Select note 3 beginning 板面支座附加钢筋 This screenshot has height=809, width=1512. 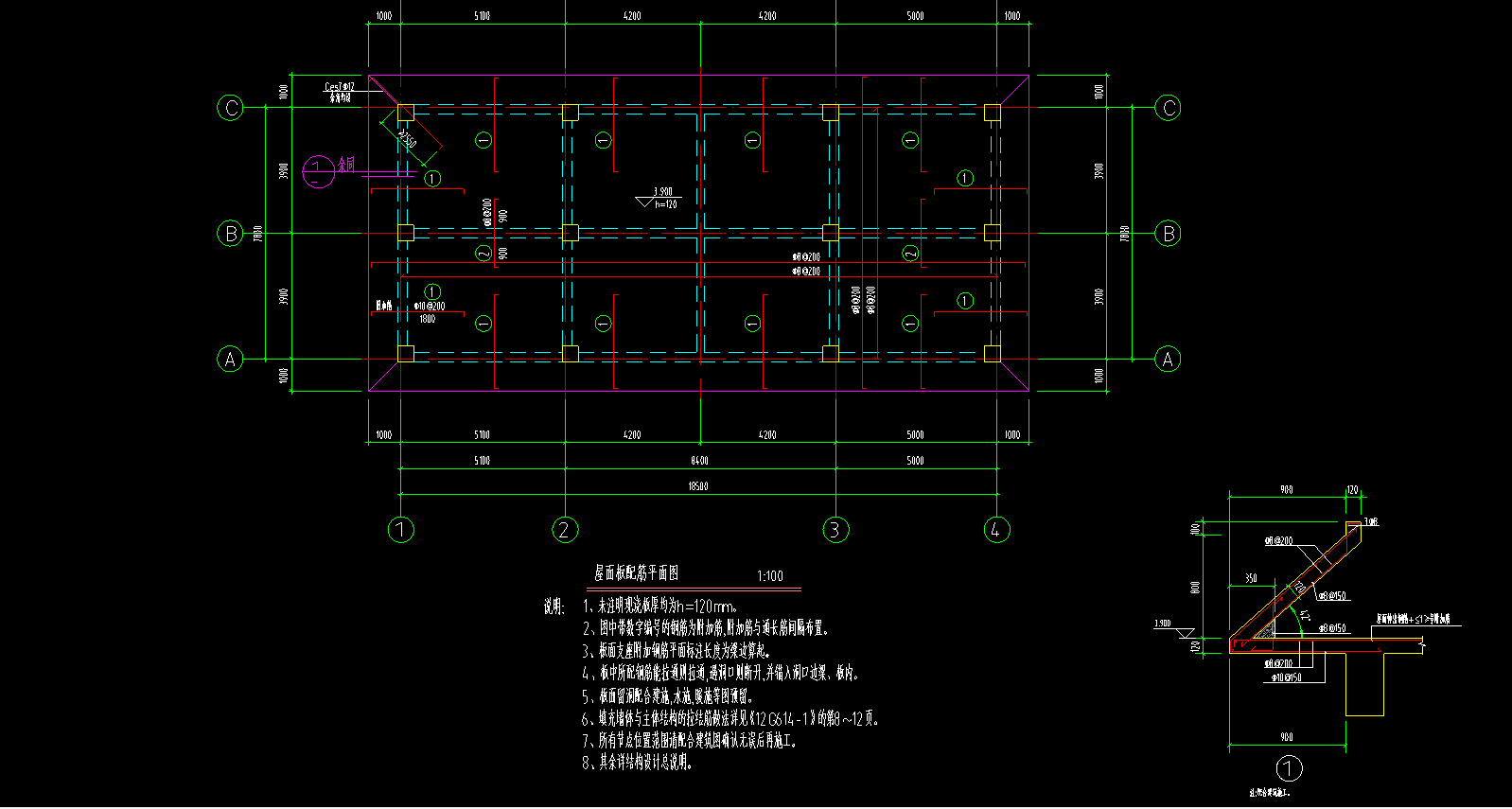677,651
